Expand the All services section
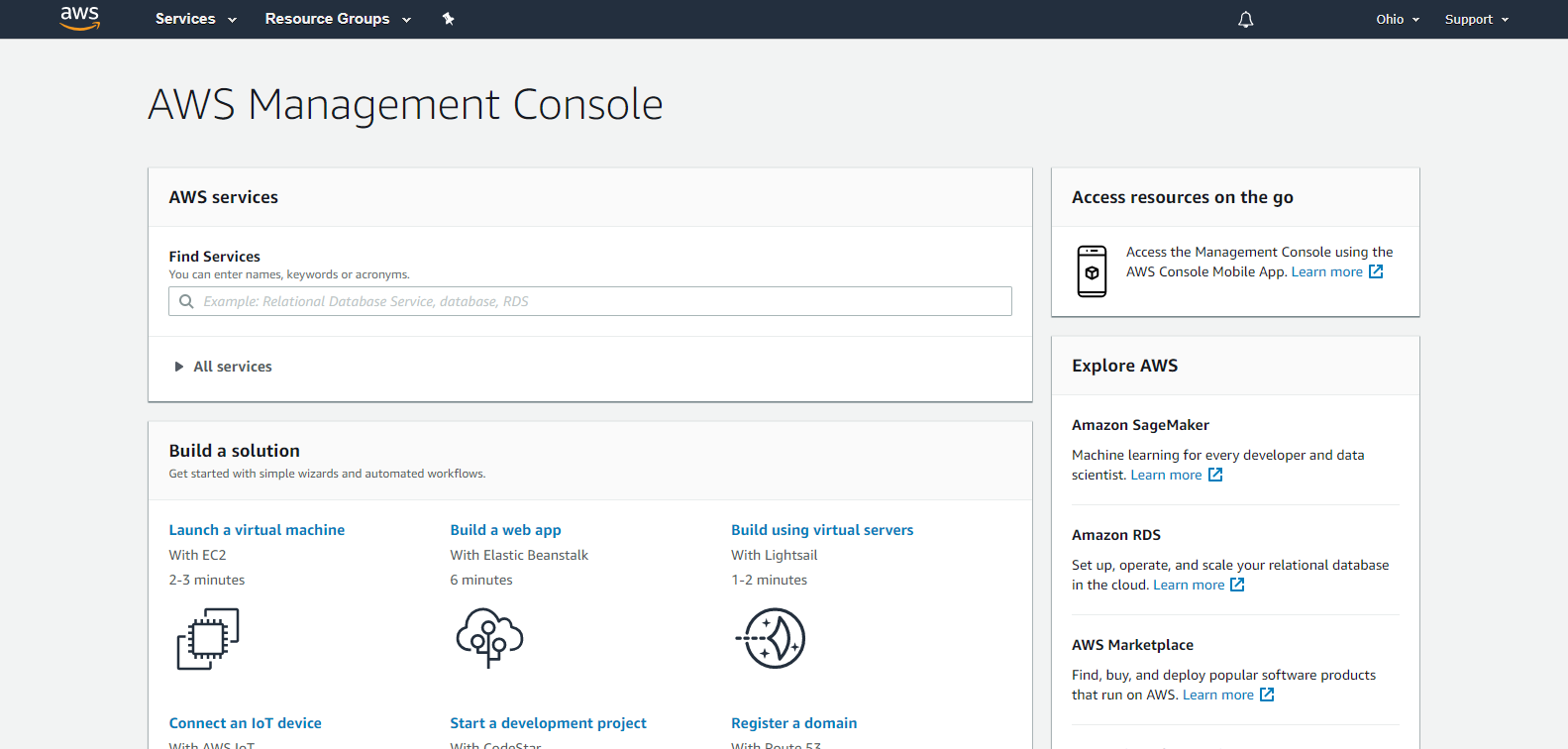This screenshot has height=749, width=1568. point(223,367)
